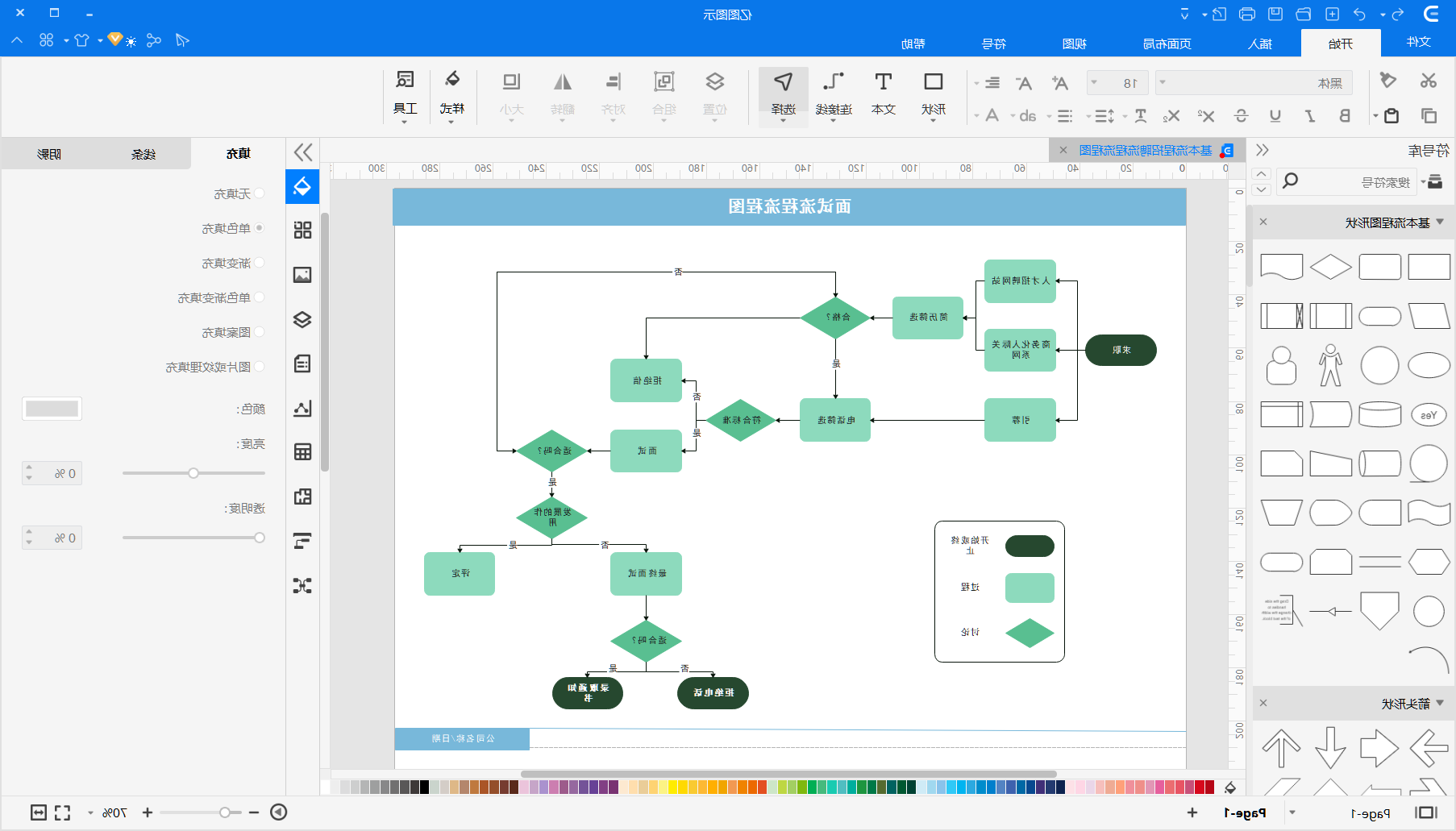Open the font size 18 dropdown
The width and height of the screenshot is (1456, 831).
[x=1094, y=82]
